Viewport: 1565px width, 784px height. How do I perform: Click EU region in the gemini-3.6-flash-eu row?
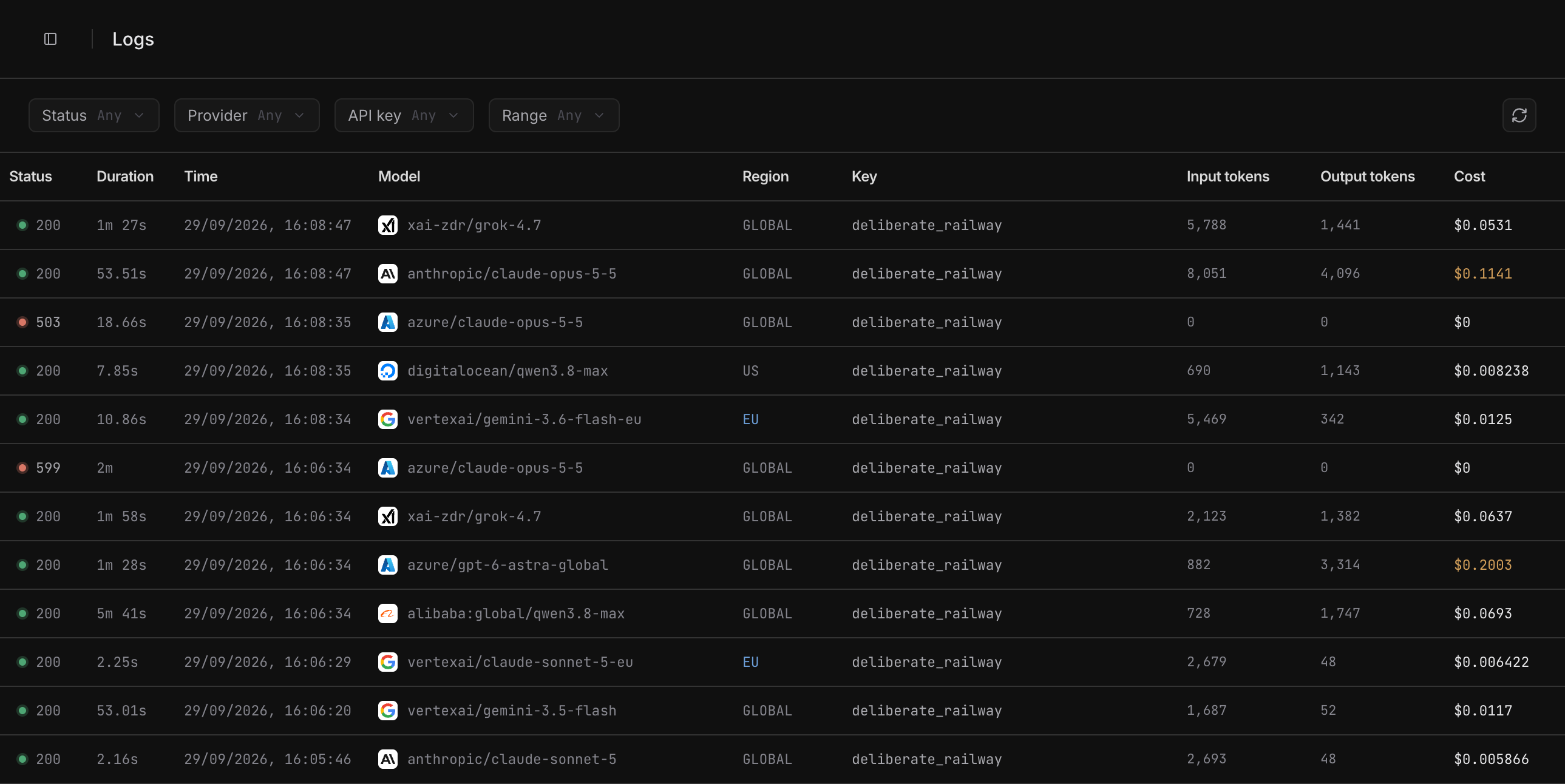(750, 420)
